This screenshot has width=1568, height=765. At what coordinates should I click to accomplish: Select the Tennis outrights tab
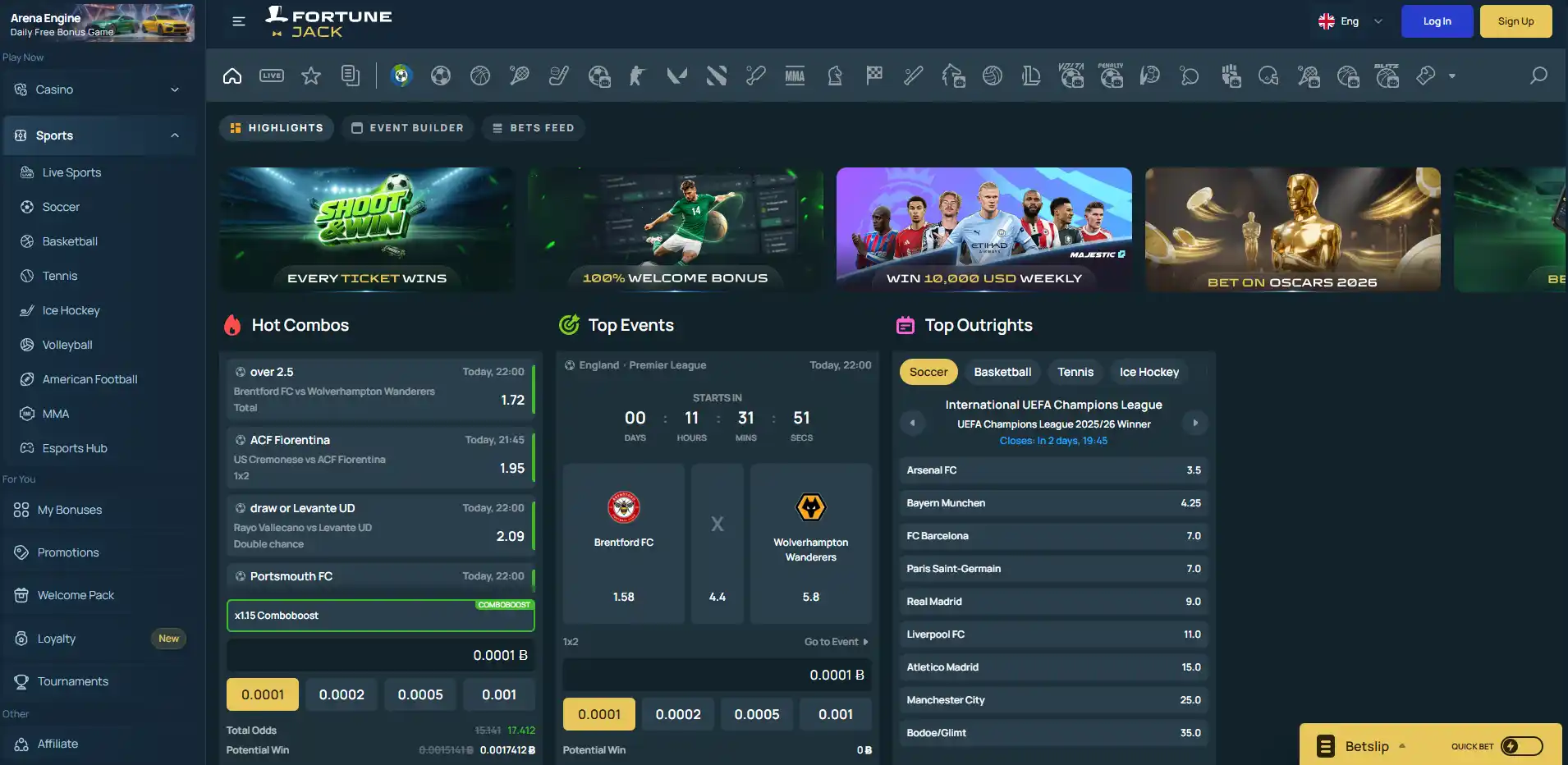point(1075,372)
